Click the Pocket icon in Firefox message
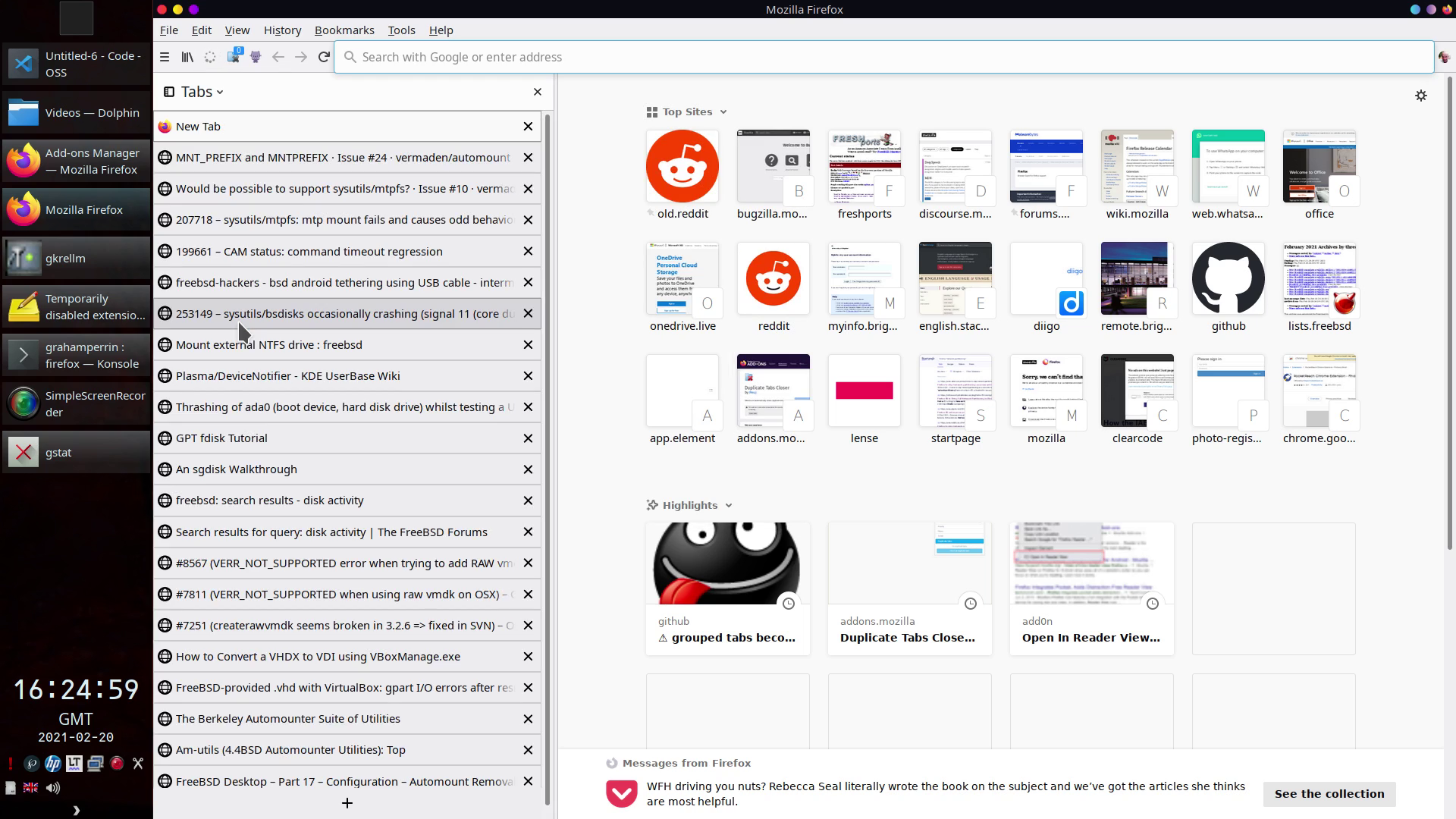 click(621, 794)
